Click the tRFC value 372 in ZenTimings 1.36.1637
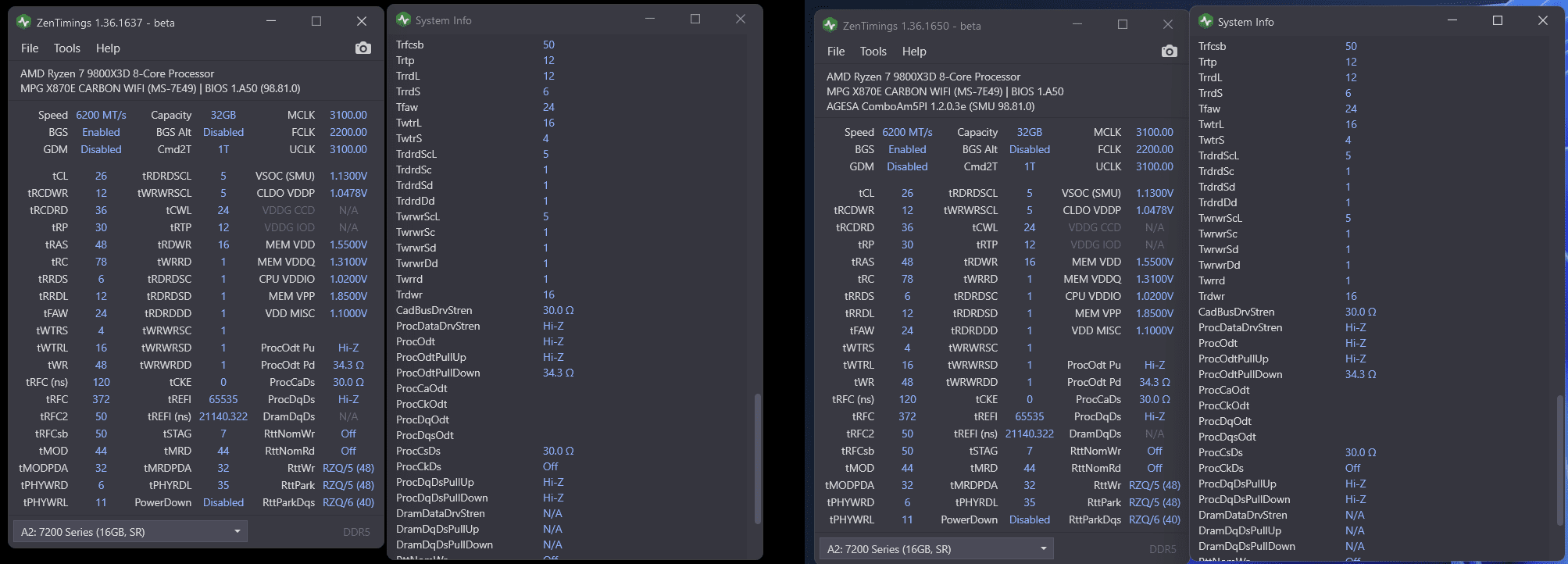The height and width of the screenshot is (564, 1568). pyautogui.click(x=101, y=399)
